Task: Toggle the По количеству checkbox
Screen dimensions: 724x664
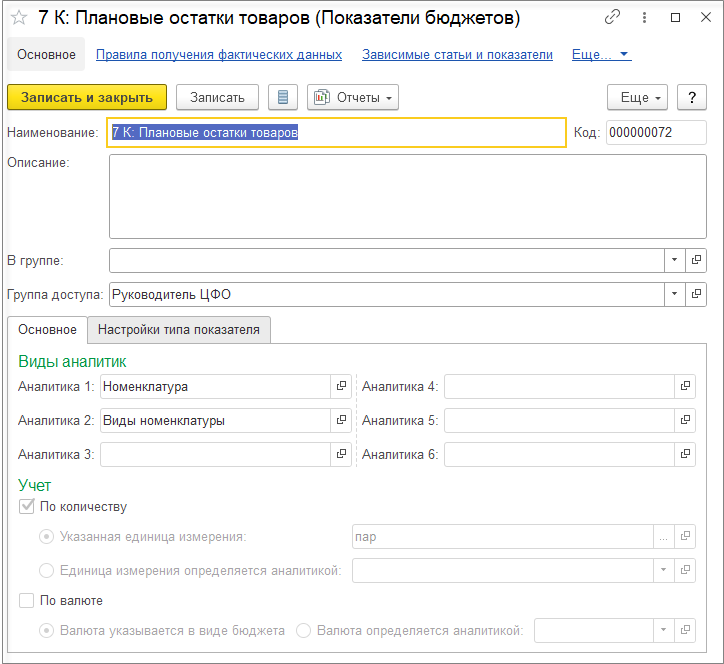Action: click(x=27, y=507)
